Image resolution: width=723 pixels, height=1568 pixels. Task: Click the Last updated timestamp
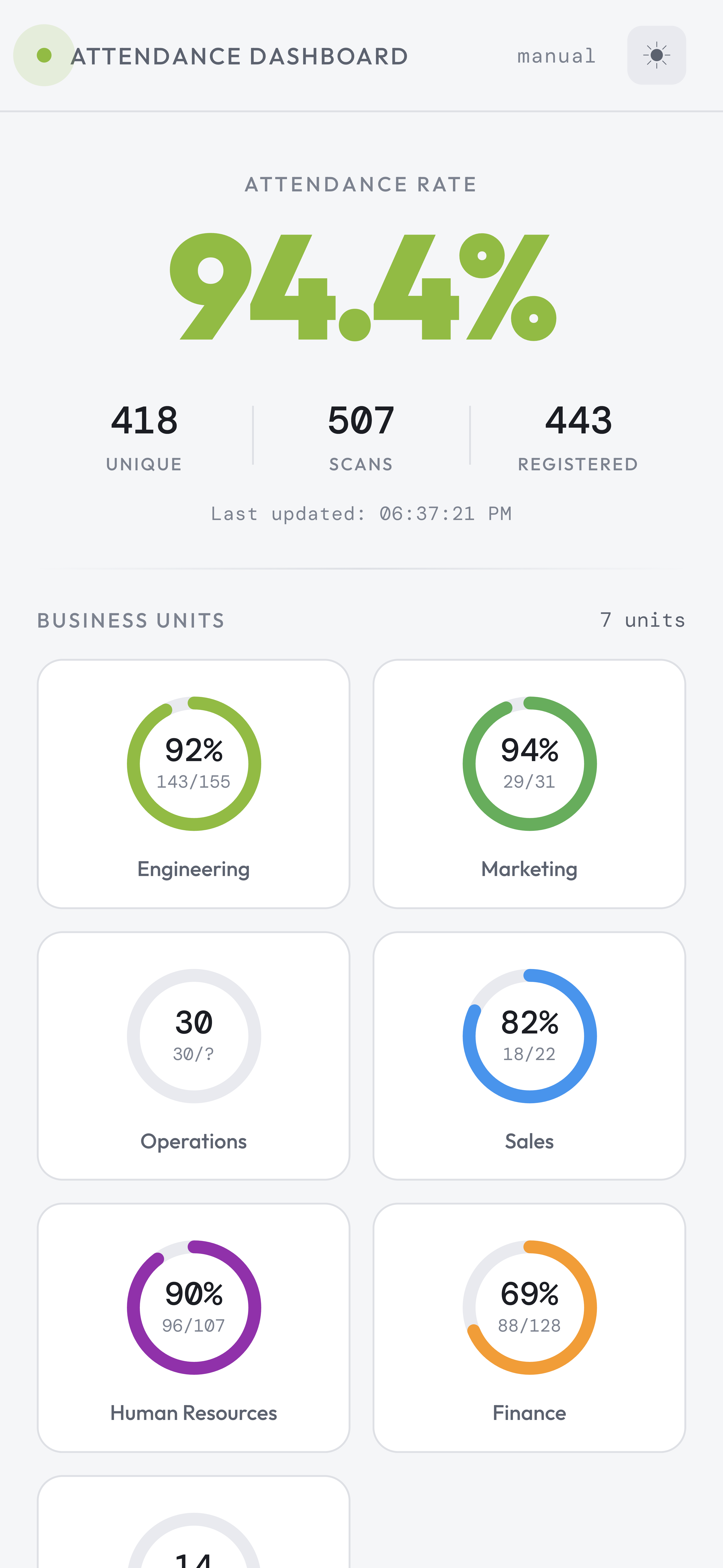pyautogui.click(x=361, y=513)
